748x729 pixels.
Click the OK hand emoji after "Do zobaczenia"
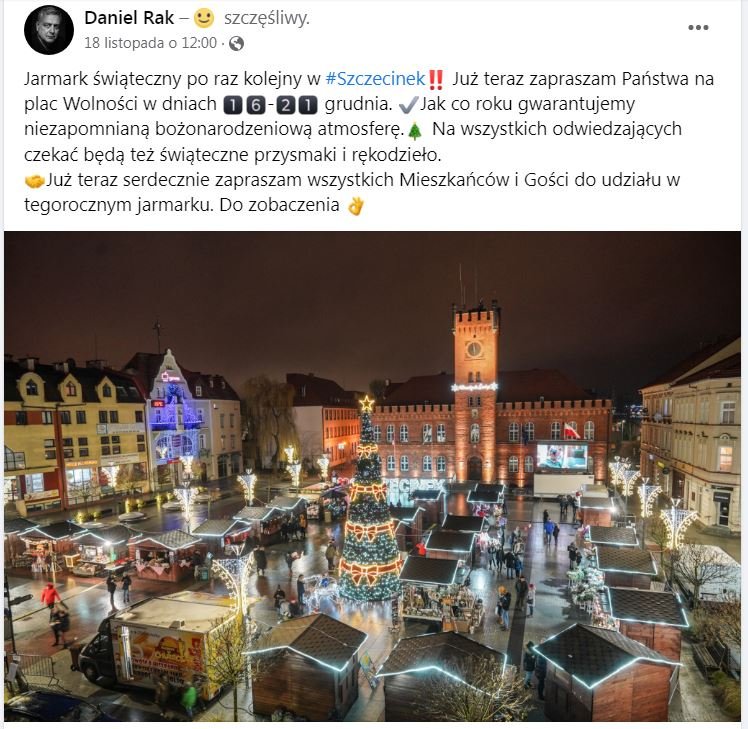click(355, 206)
